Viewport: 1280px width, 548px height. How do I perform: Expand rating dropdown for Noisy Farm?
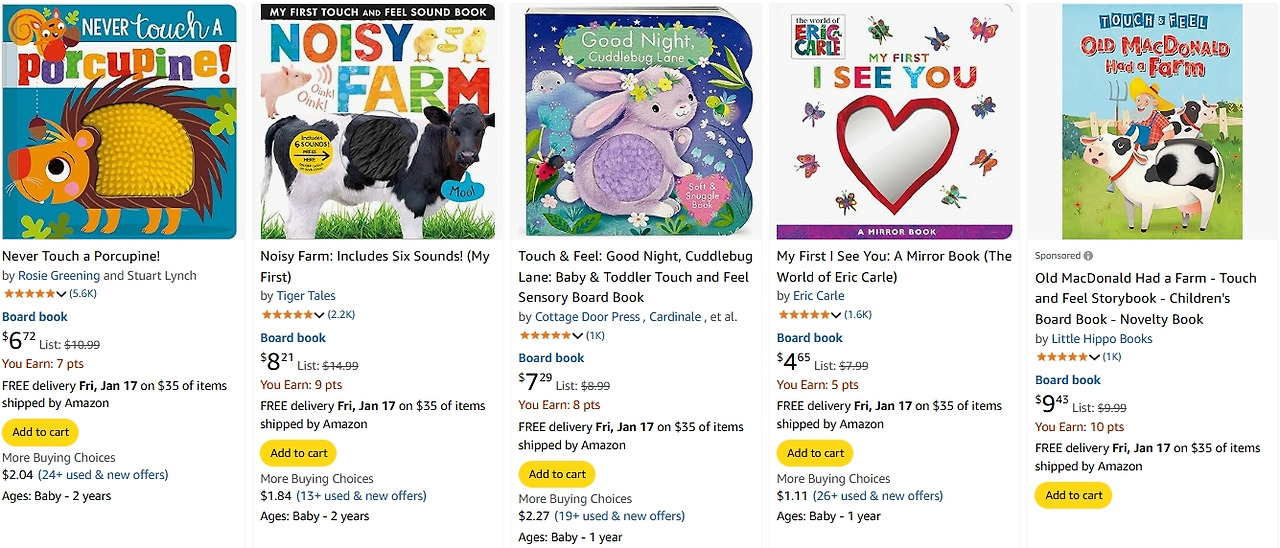point(293,315)
